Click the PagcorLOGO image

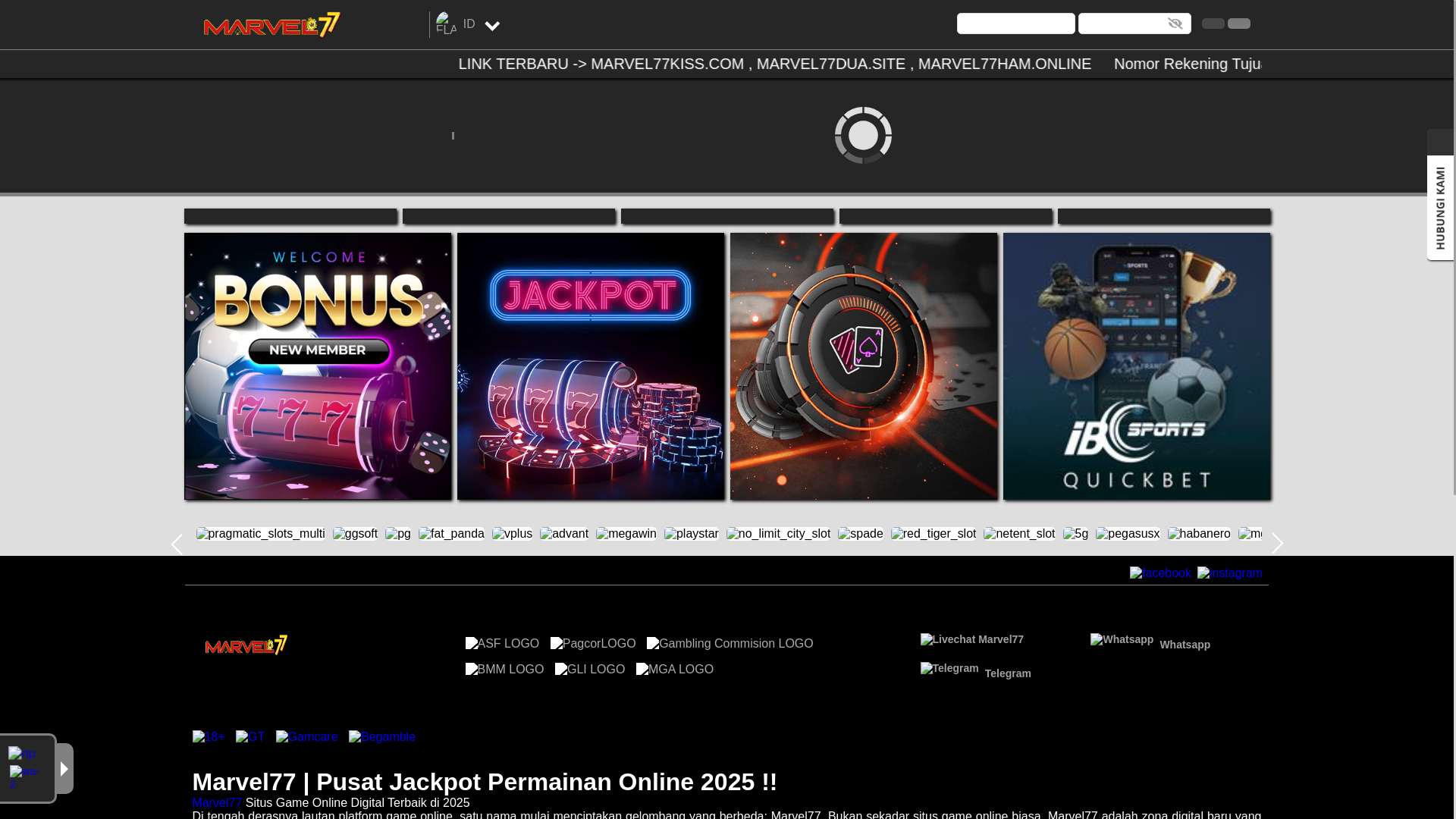pos(593,643)
